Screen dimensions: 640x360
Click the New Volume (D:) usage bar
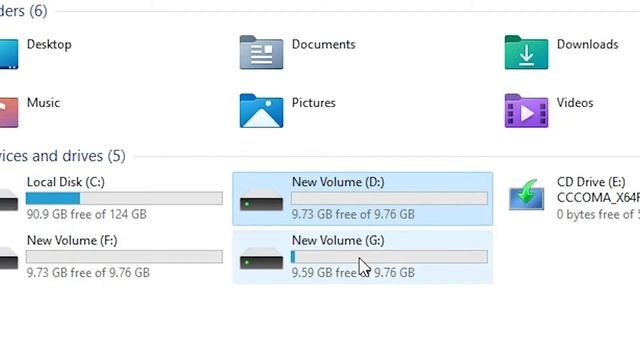(389, 198)
